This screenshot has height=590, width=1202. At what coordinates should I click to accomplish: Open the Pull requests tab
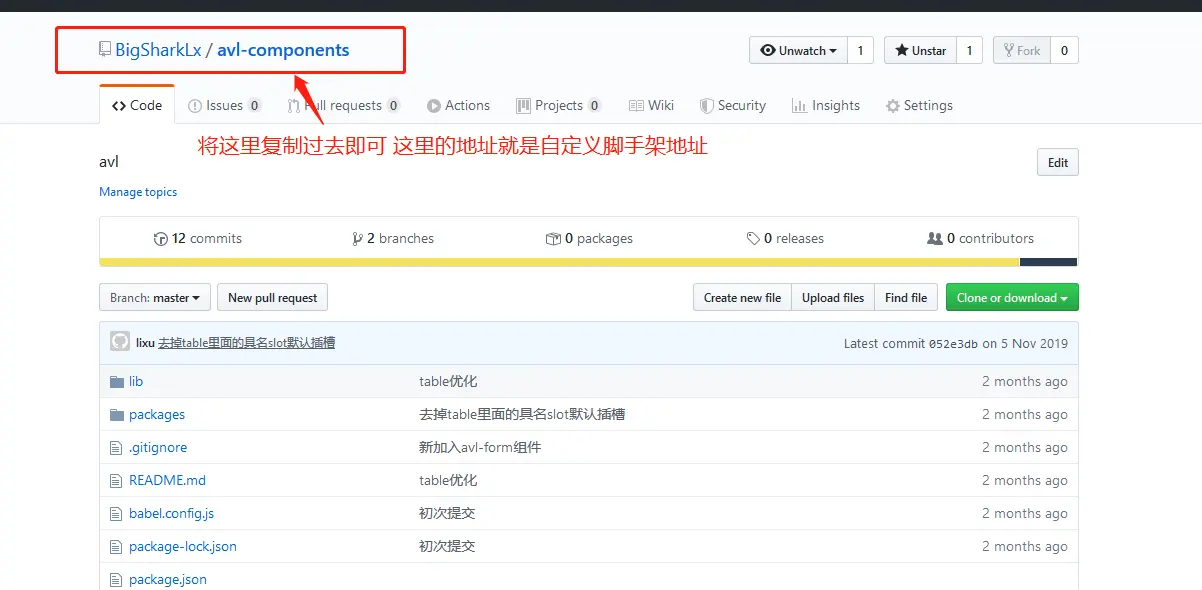(x=343, y=105)
